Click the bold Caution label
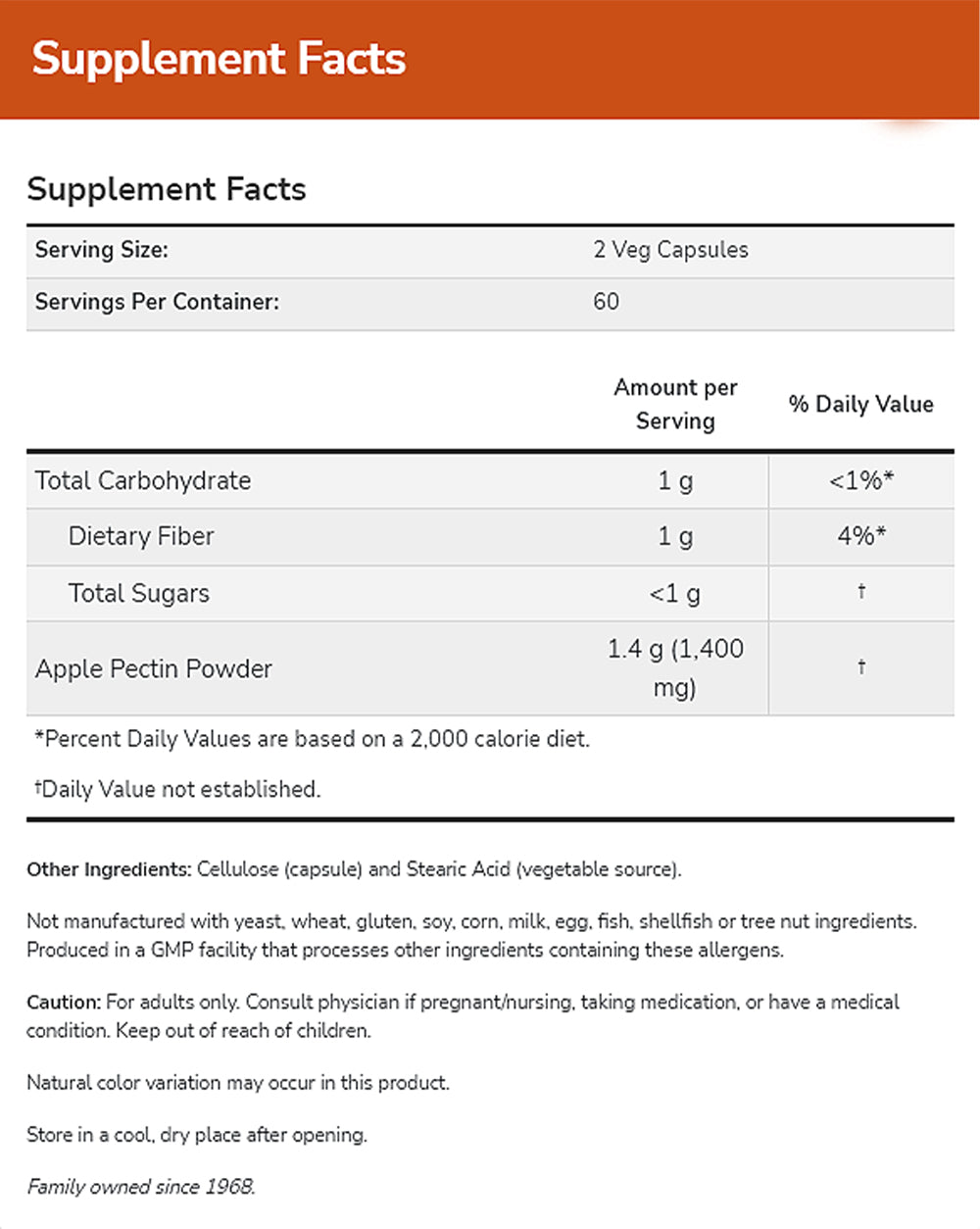Viewport: 980px width, 1229px height. coord(64,1003)
